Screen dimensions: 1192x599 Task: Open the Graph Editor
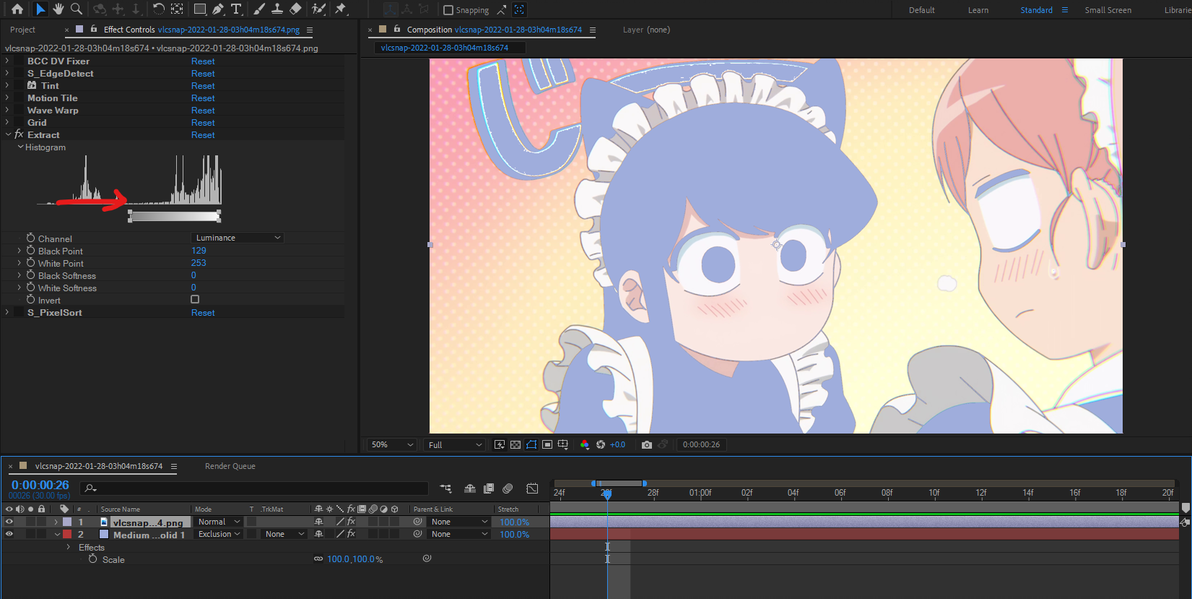pos(532,488)
